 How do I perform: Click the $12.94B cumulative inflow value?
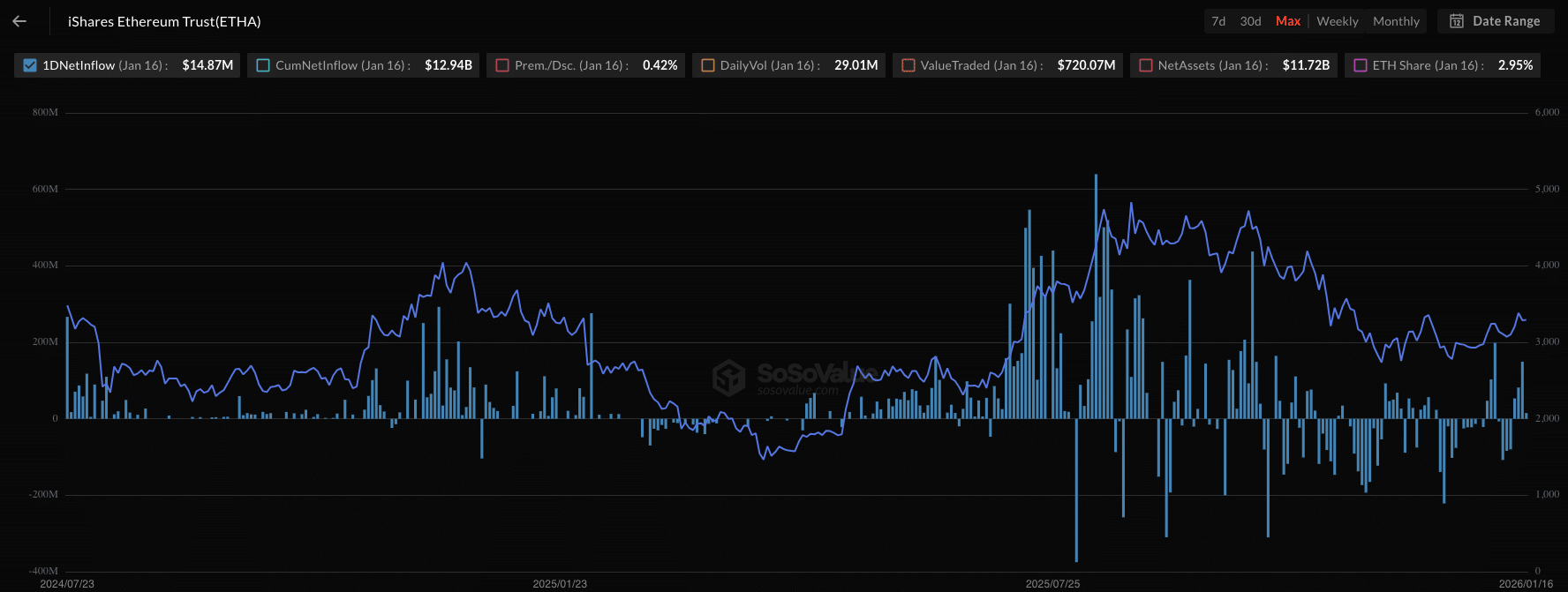point(449,65)
